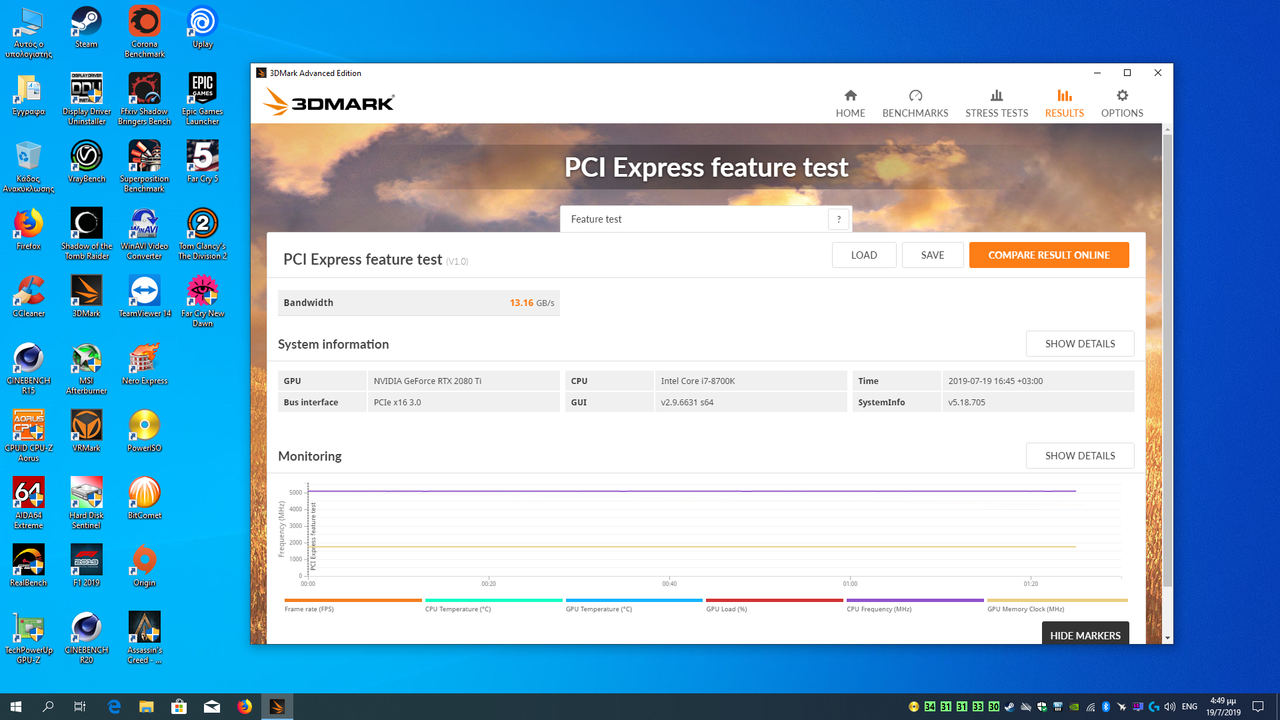1280x720 pixels.
Task: Select Firefox desktop icon
Action: 28,229
